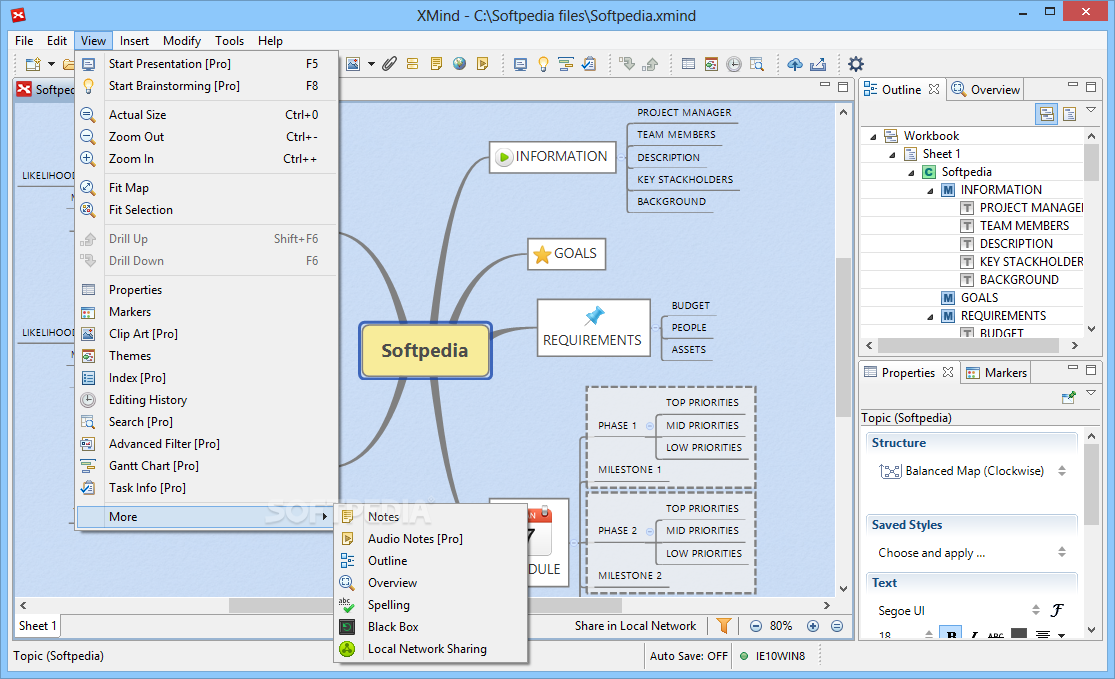This screenshot has height=679, width=1115.
Task: Collapse the Workbook tree node
Action: pyautogui.click(x=873, y=136)
